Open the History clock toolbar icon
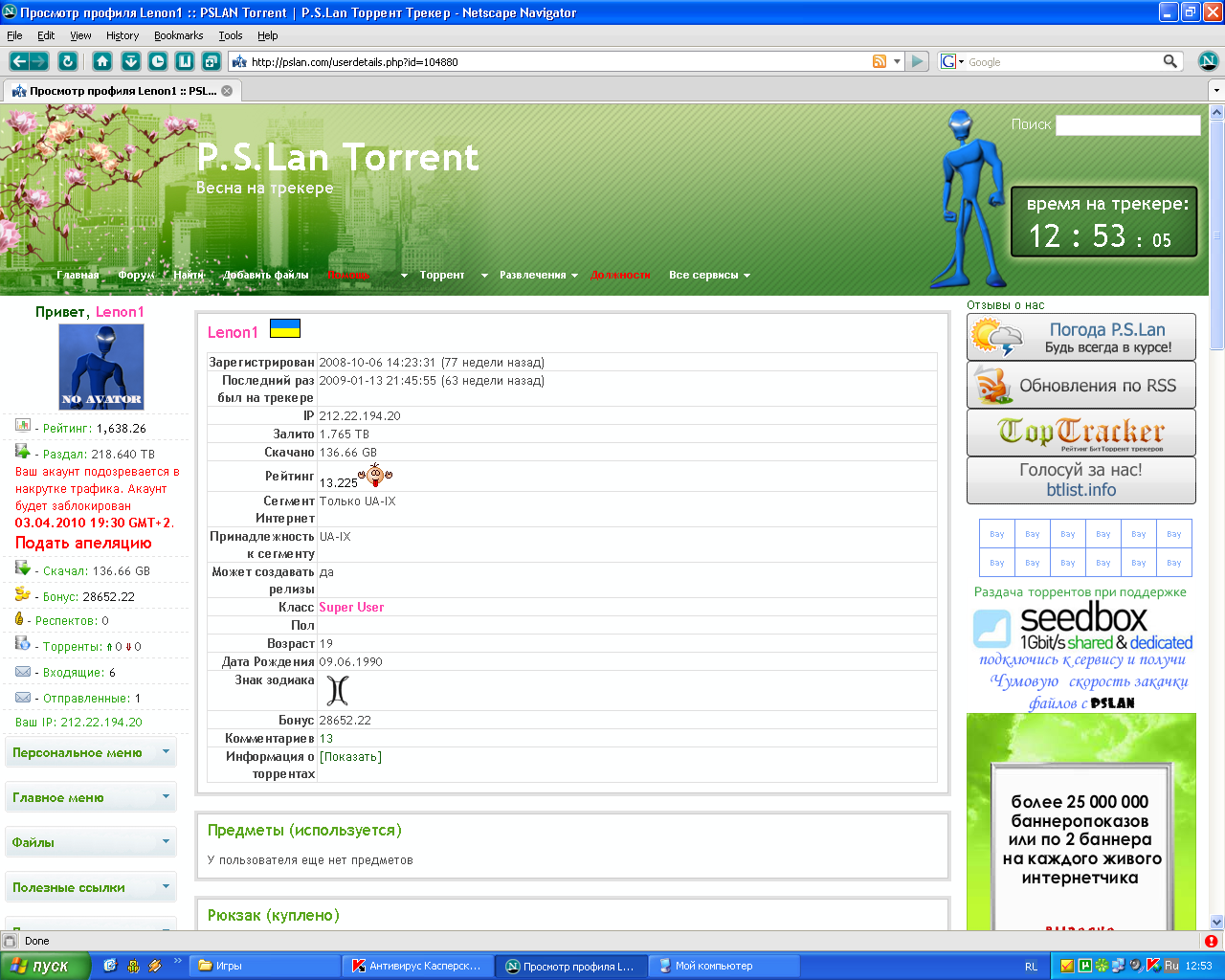This screenshot has height=980, width=1225. click(x=158, y=61)
